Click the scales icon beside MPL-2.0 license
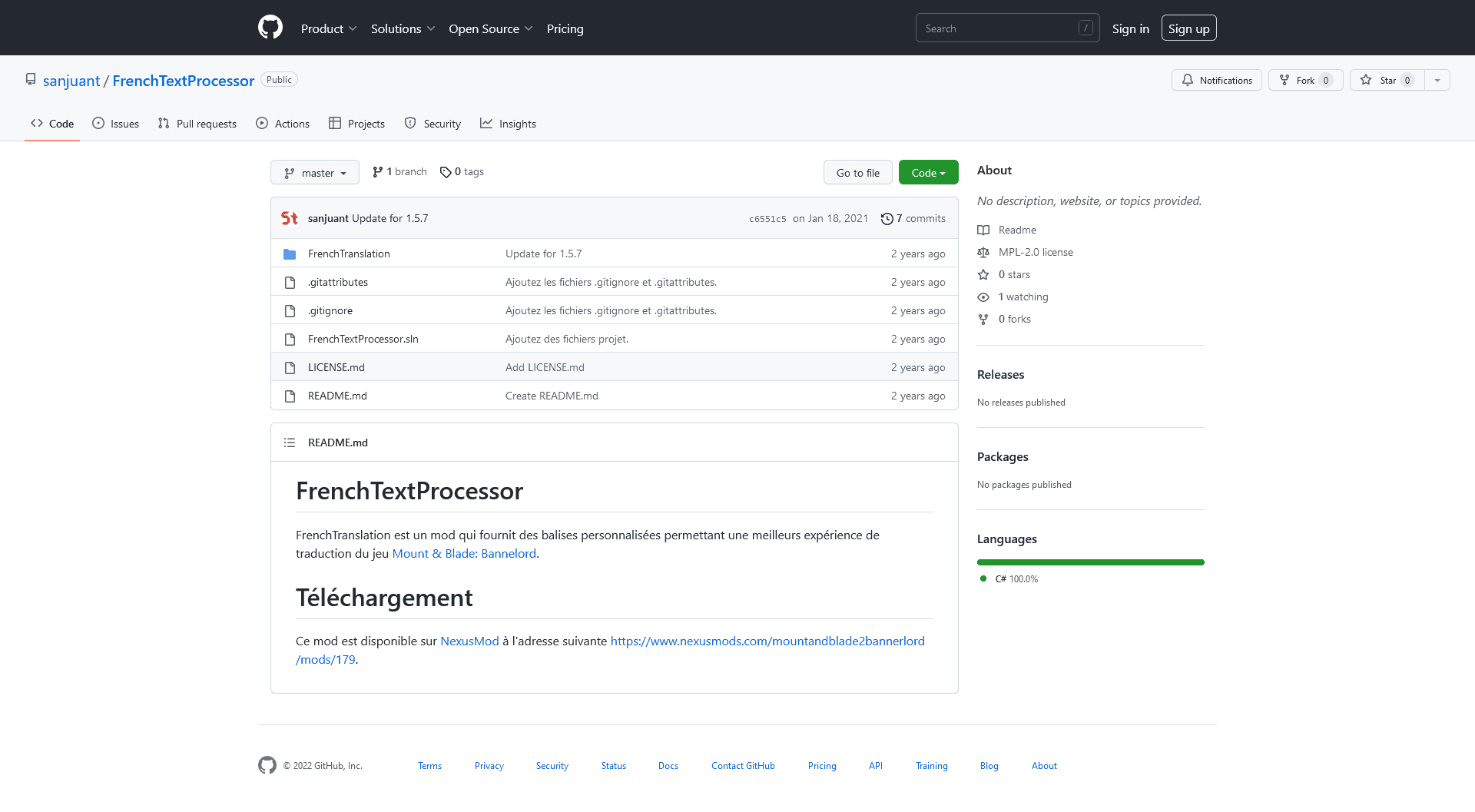1475x812 pixels. point(983,252)
